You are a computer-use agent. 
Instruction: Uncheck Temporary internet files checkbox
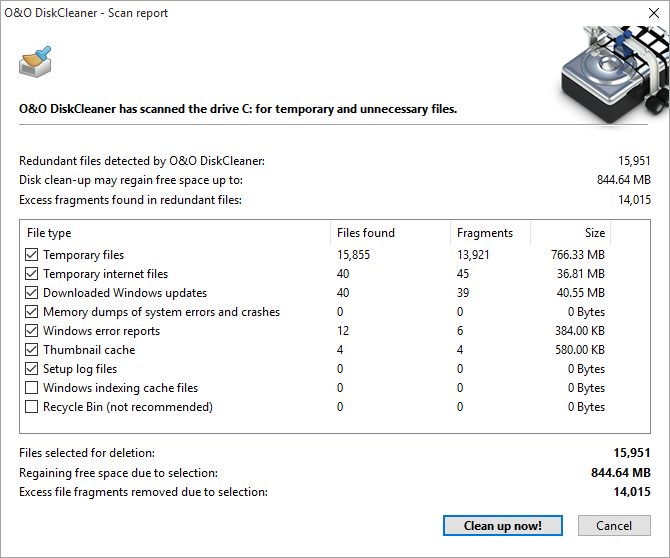[31, 273]
